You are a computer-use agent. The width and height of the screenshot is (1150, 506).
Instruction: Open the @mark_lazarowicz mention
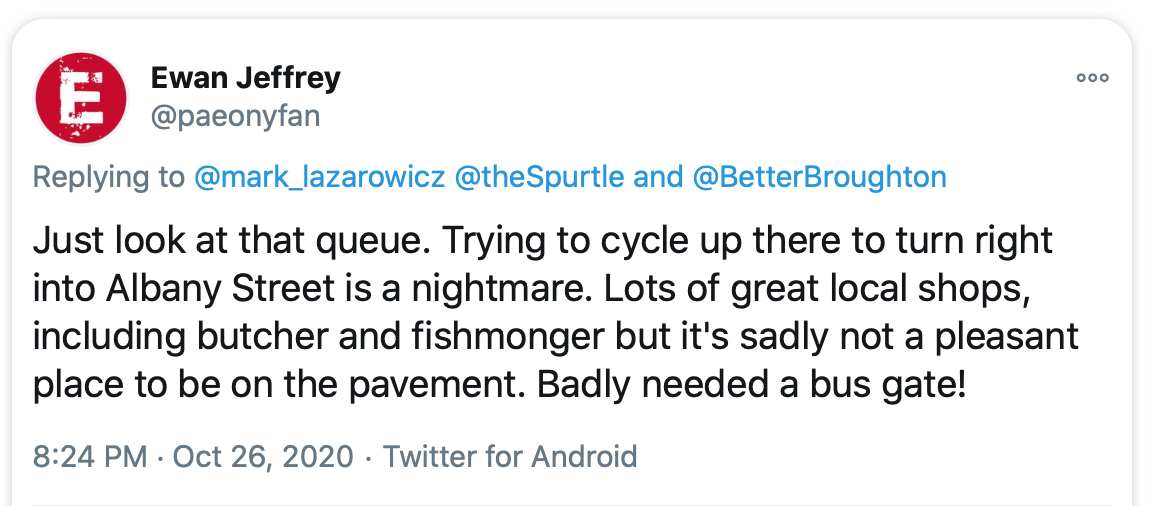(x=319, y=177)
